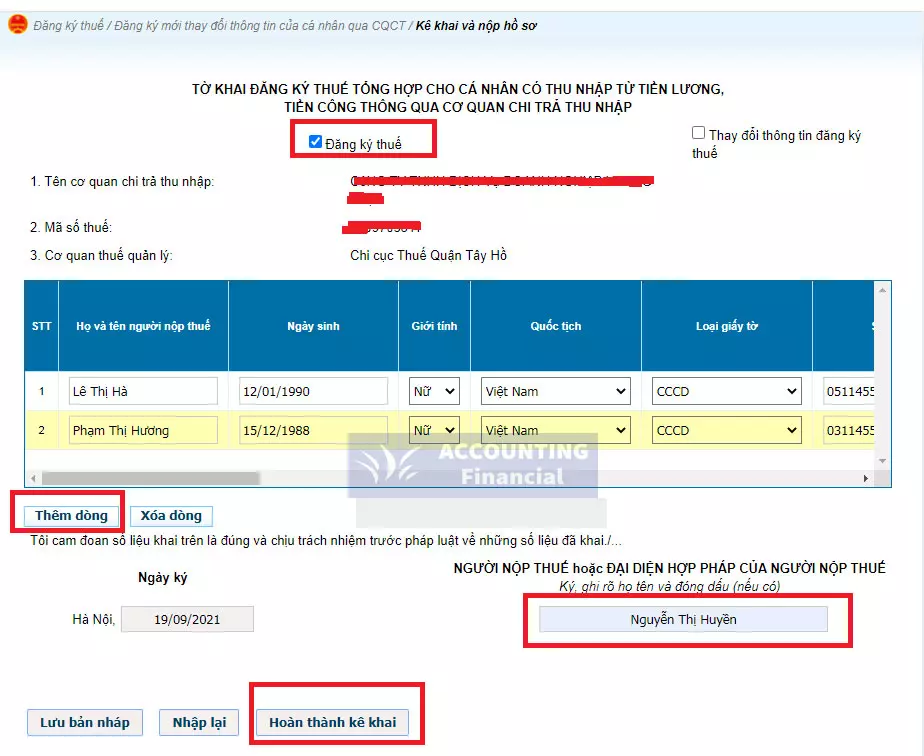Reset form using "Nhập lại" button

point(199,722)
